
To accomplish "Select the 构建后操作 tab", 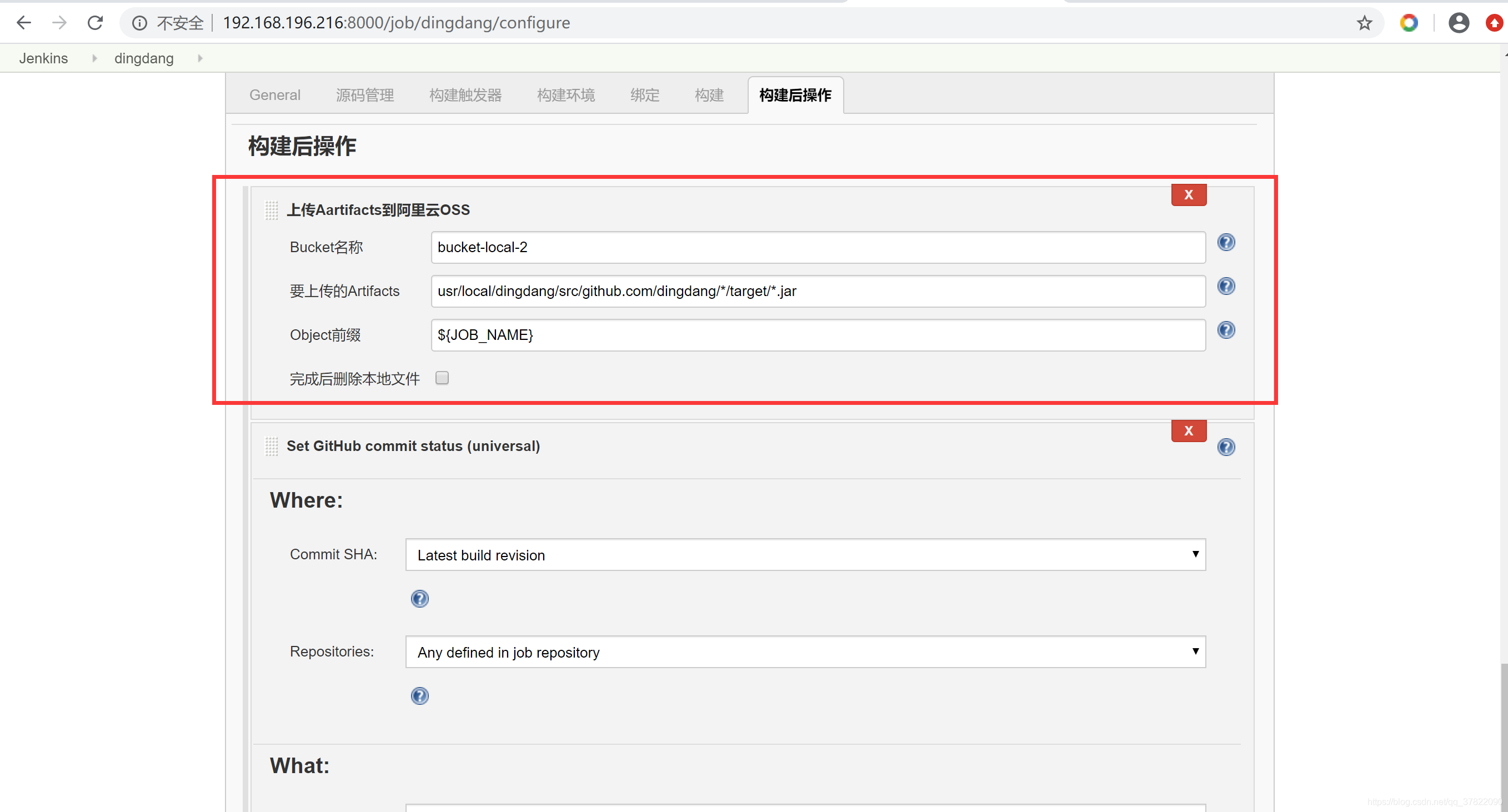I will point(795,96).
